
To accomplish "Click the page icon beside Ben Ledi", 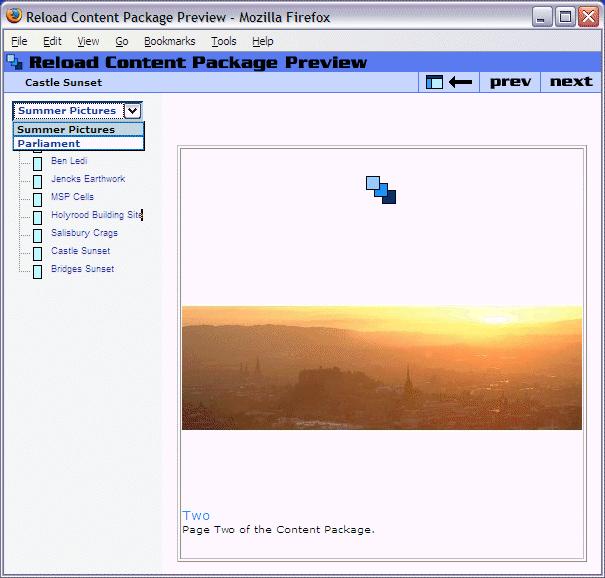I will [x=37, y=164].
